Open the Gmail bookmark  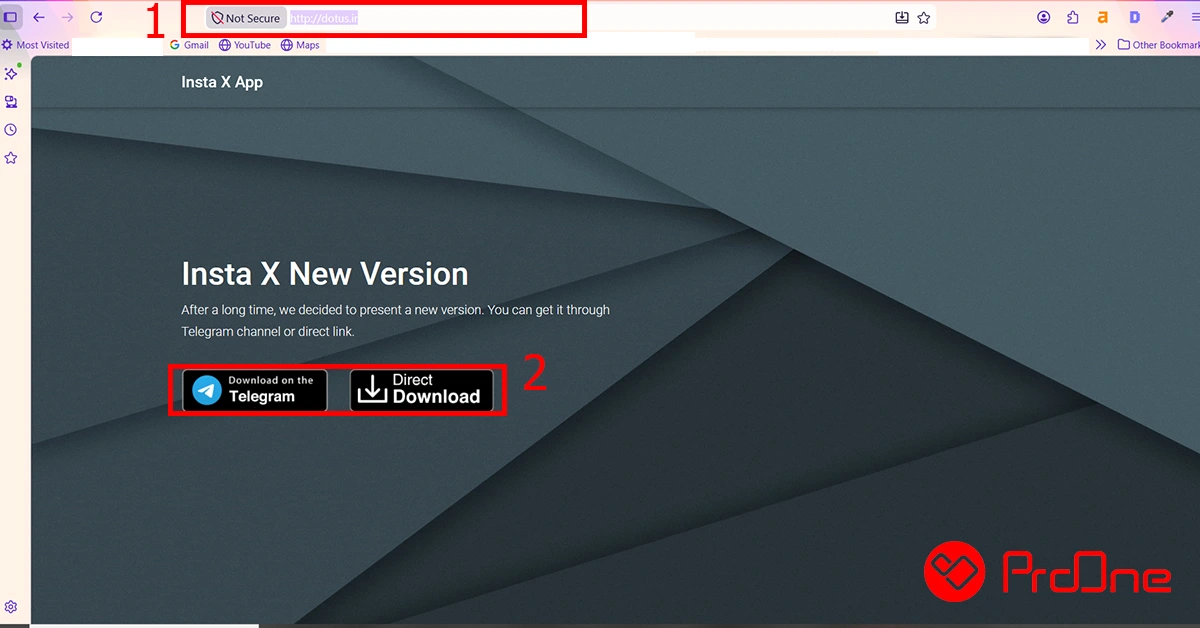tap(189, 45)
